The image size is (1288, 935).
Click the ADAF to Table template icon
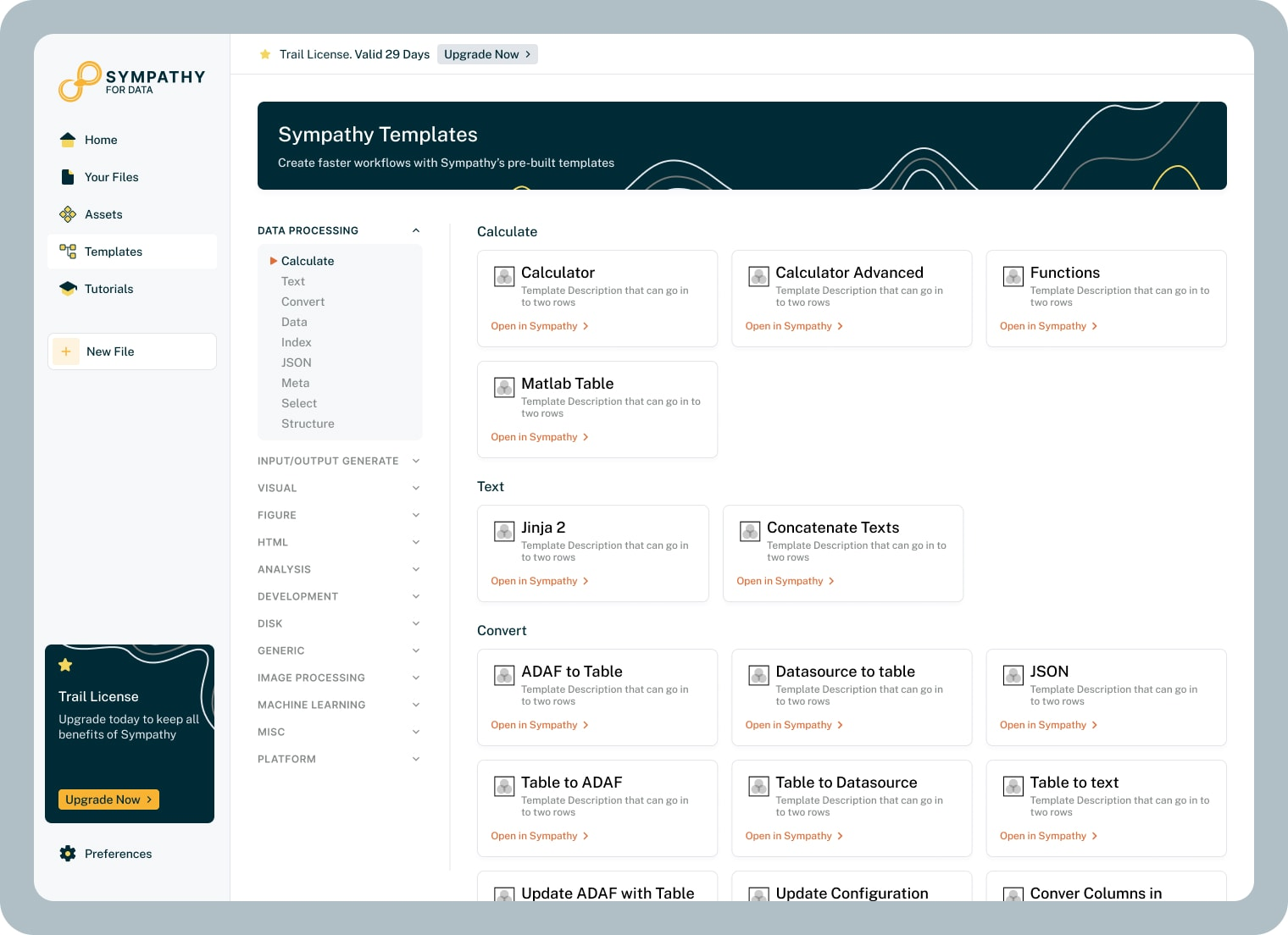click(x=504, y=675)
